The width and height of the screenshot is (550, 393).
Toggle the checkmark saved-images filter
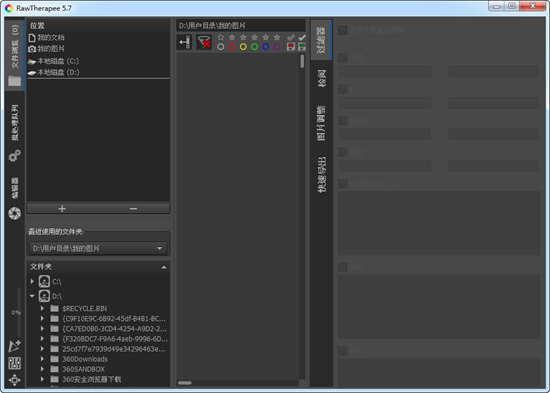click(x=302, y=37)
